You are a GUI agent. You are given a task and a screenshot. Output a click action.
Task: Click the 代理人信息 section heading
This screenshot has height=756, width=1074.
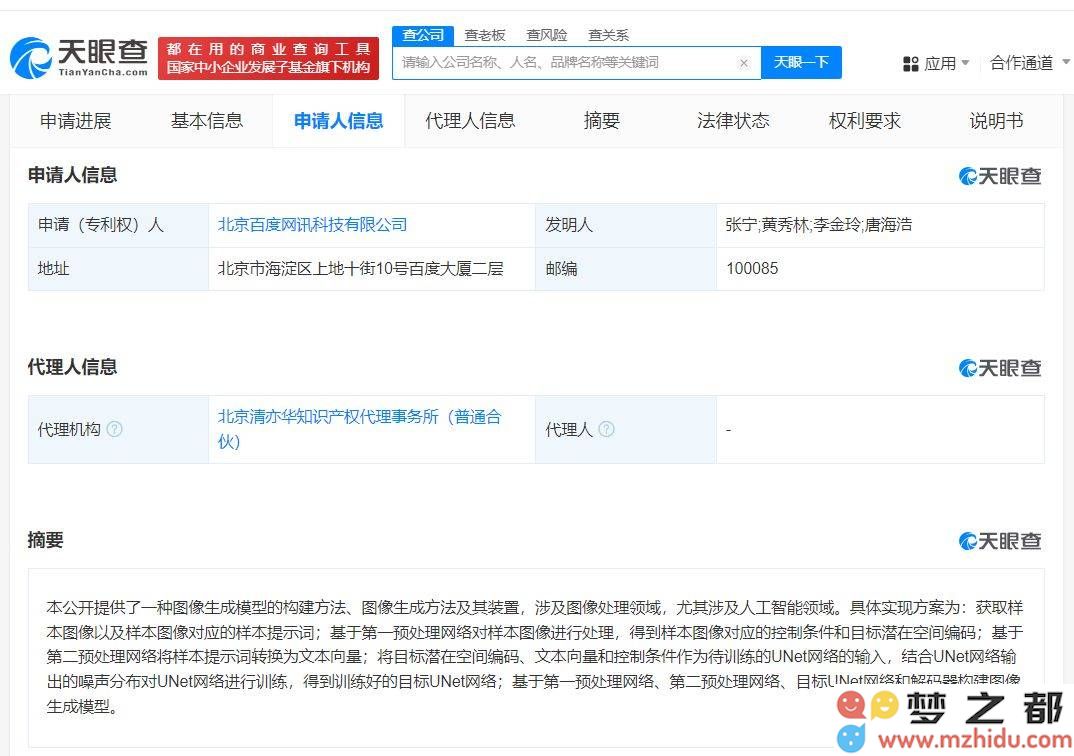[x=72, y=367]
